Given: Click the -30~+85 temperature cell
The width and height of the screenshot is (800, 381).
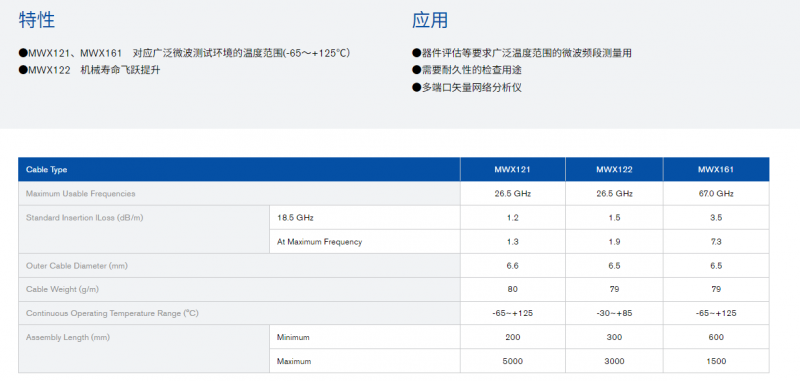Looking at the screenshot, I should (614, 313).
